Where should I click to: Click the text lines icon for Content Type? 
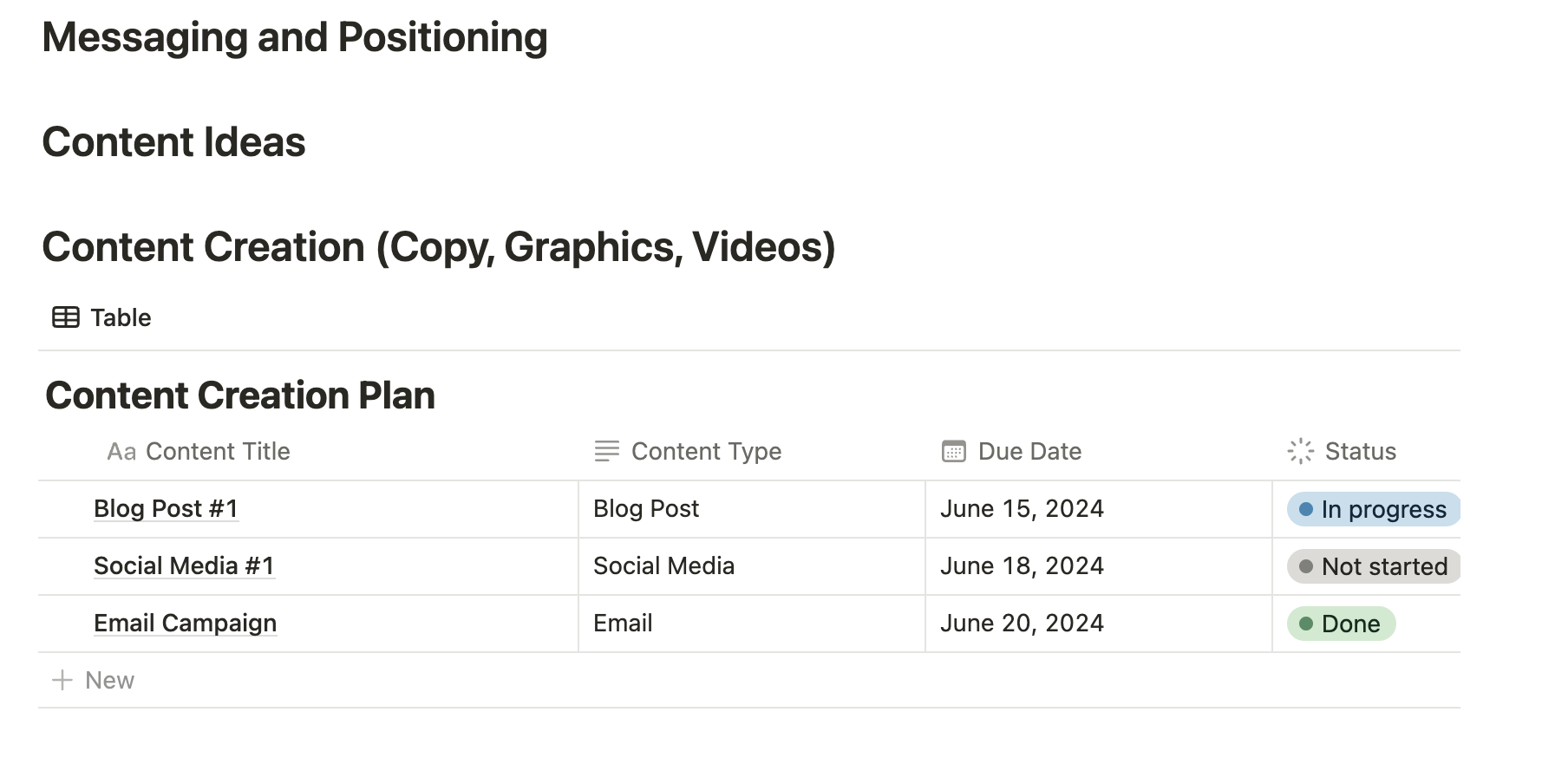(607, 451)
